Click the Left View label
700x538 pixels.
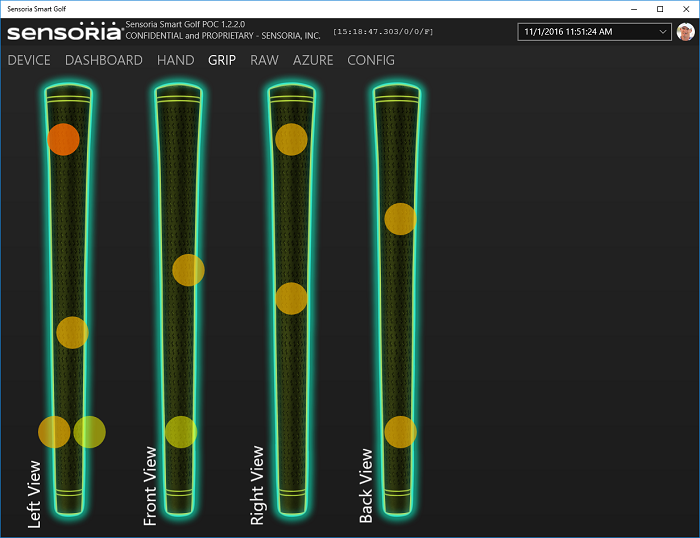click(x=34, y=494)
